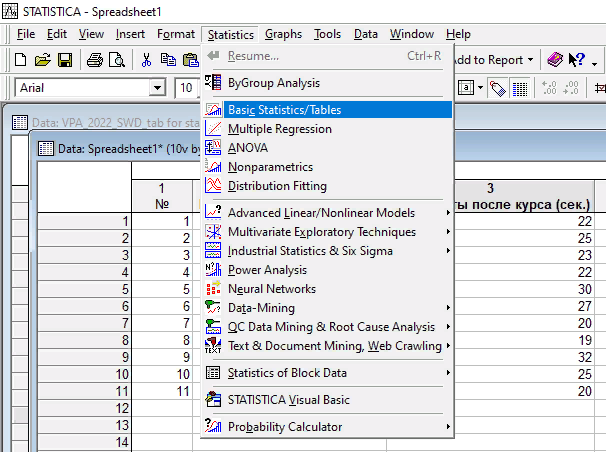
Task: Open the Add to Report dropdown
Action: point(530,60)
